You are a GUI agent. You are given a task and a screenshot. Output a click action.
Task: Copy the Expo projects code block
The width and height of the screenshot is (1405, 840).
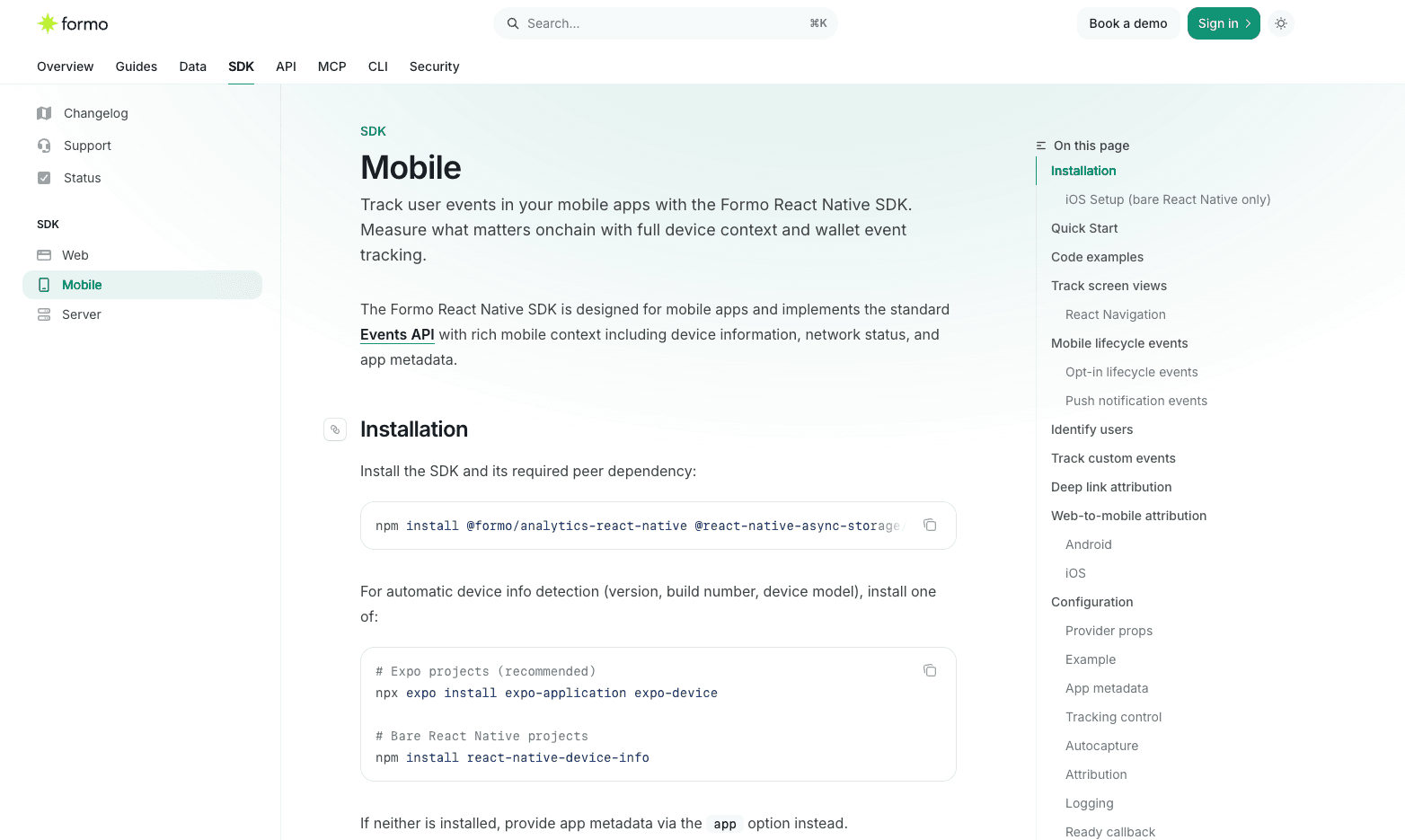click(x=930, y=670)
